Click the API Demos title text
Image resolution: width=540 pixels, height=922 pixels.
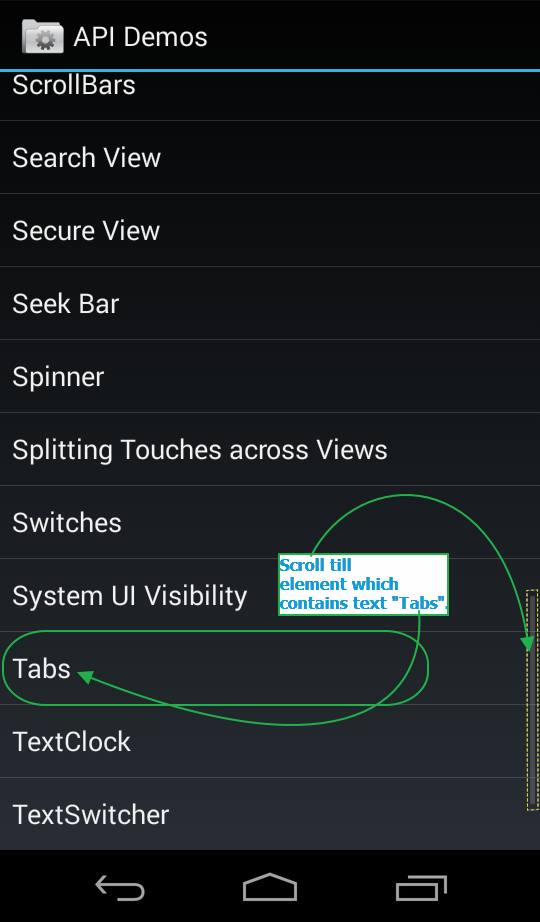141,37
